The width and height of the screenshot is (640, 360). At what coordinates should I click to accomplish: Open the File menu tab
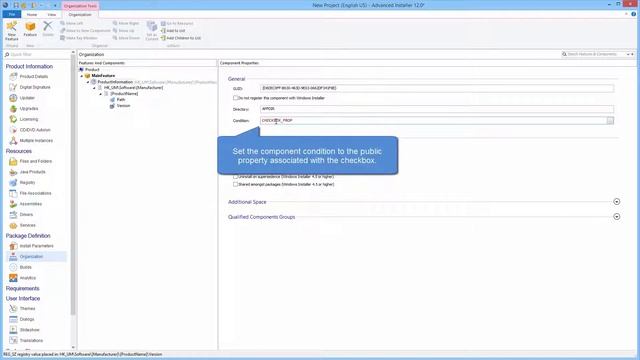pos(12,14)
